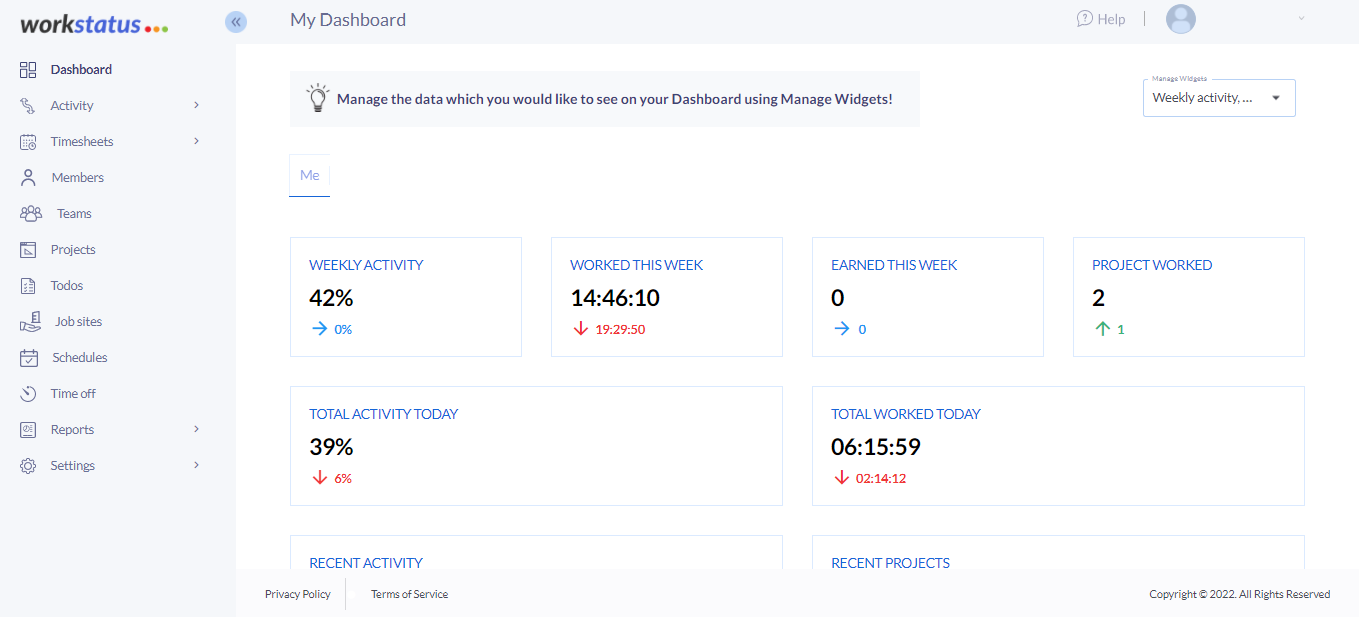Click the Schedules calendar icon
Screen dimensions: 1359x617
click(29, 358)
